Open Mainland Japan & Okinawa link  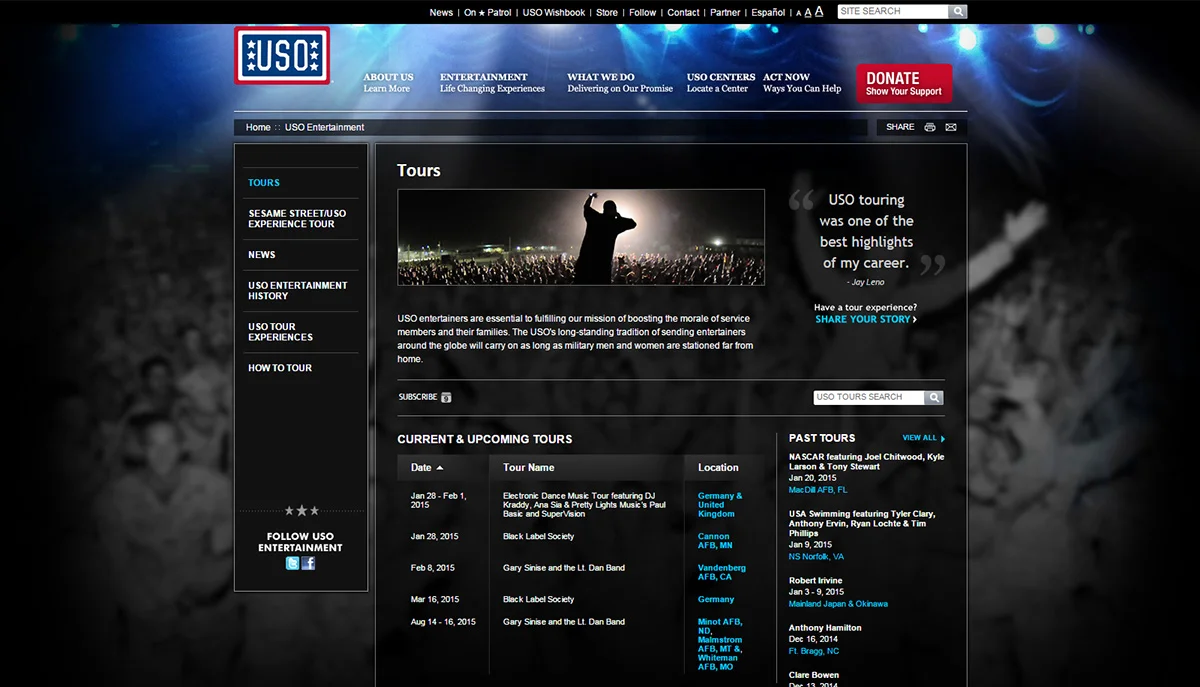tap(838, 604)
